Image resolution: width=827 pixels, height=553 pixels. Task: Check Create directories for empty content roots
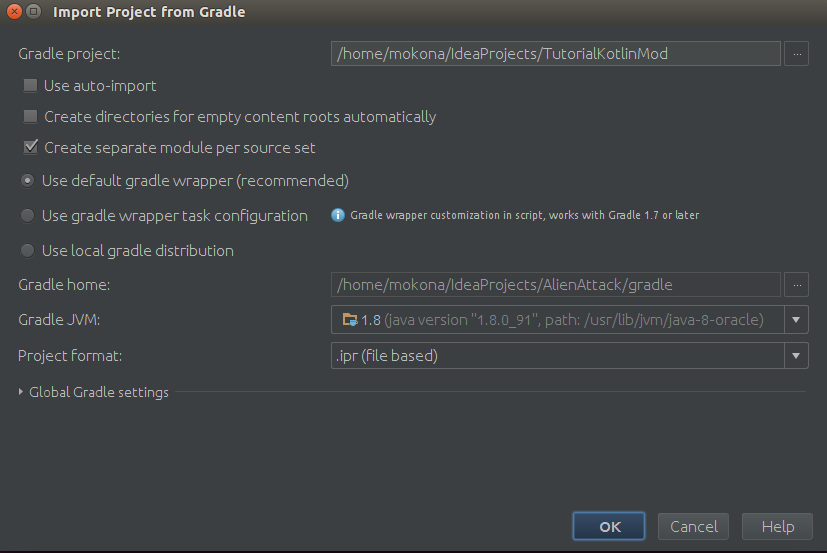point(31,117)
